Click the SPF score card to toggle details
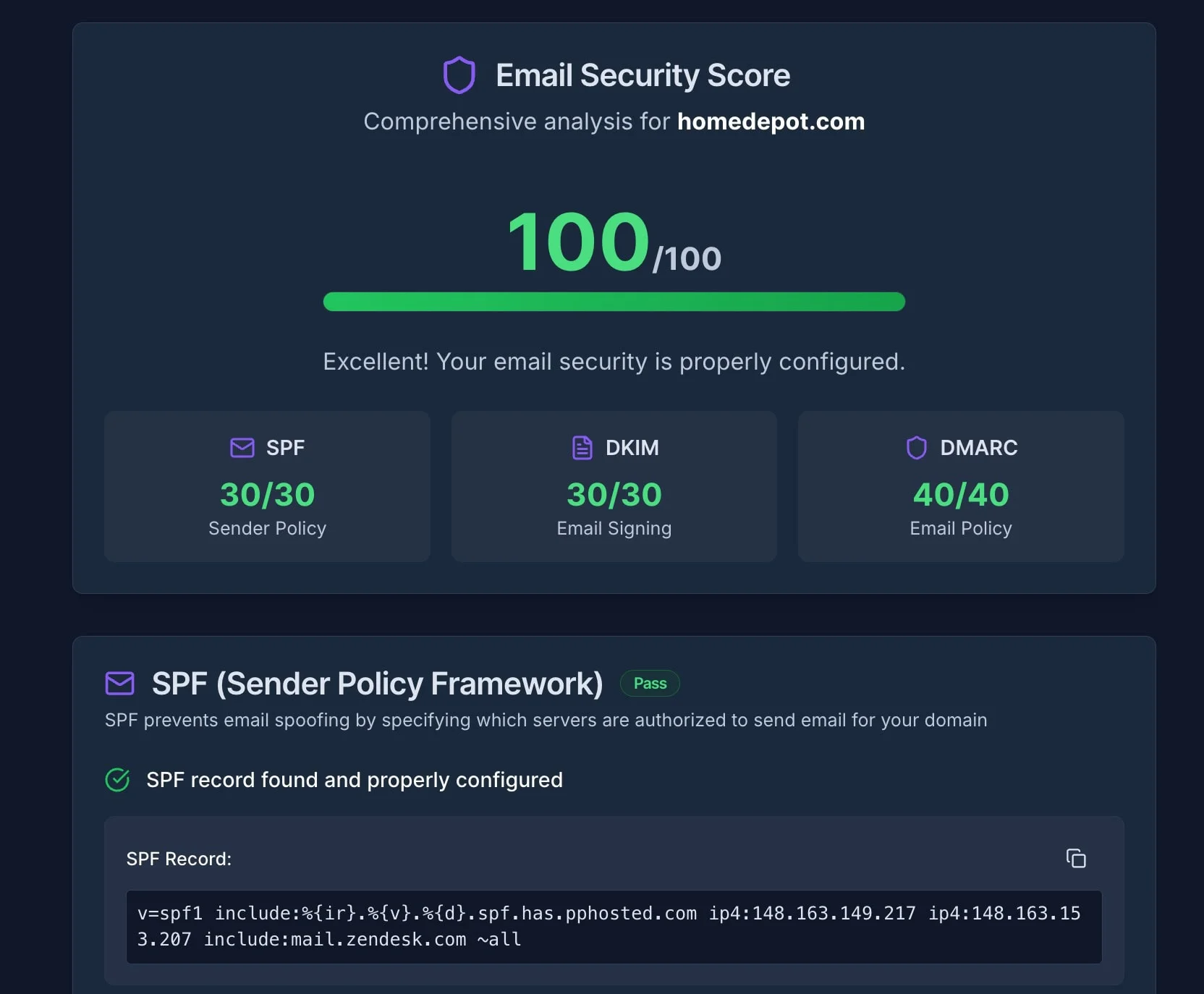Viewport: 1204px width, 994px height. tap(267, 487)
